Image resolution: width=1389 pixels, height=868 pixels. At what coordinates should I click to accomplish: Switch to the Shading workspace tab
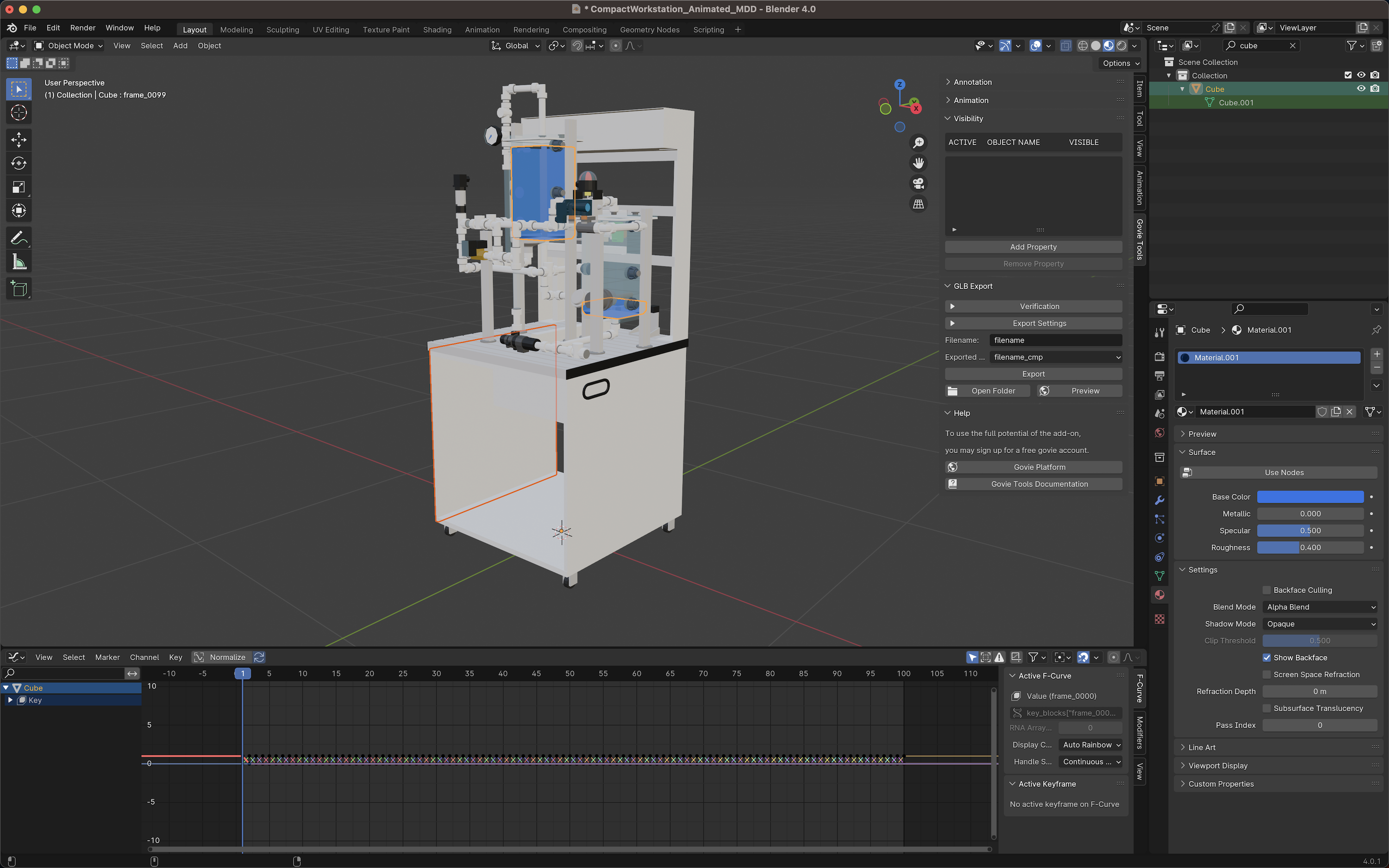click(x=437, y=30)
